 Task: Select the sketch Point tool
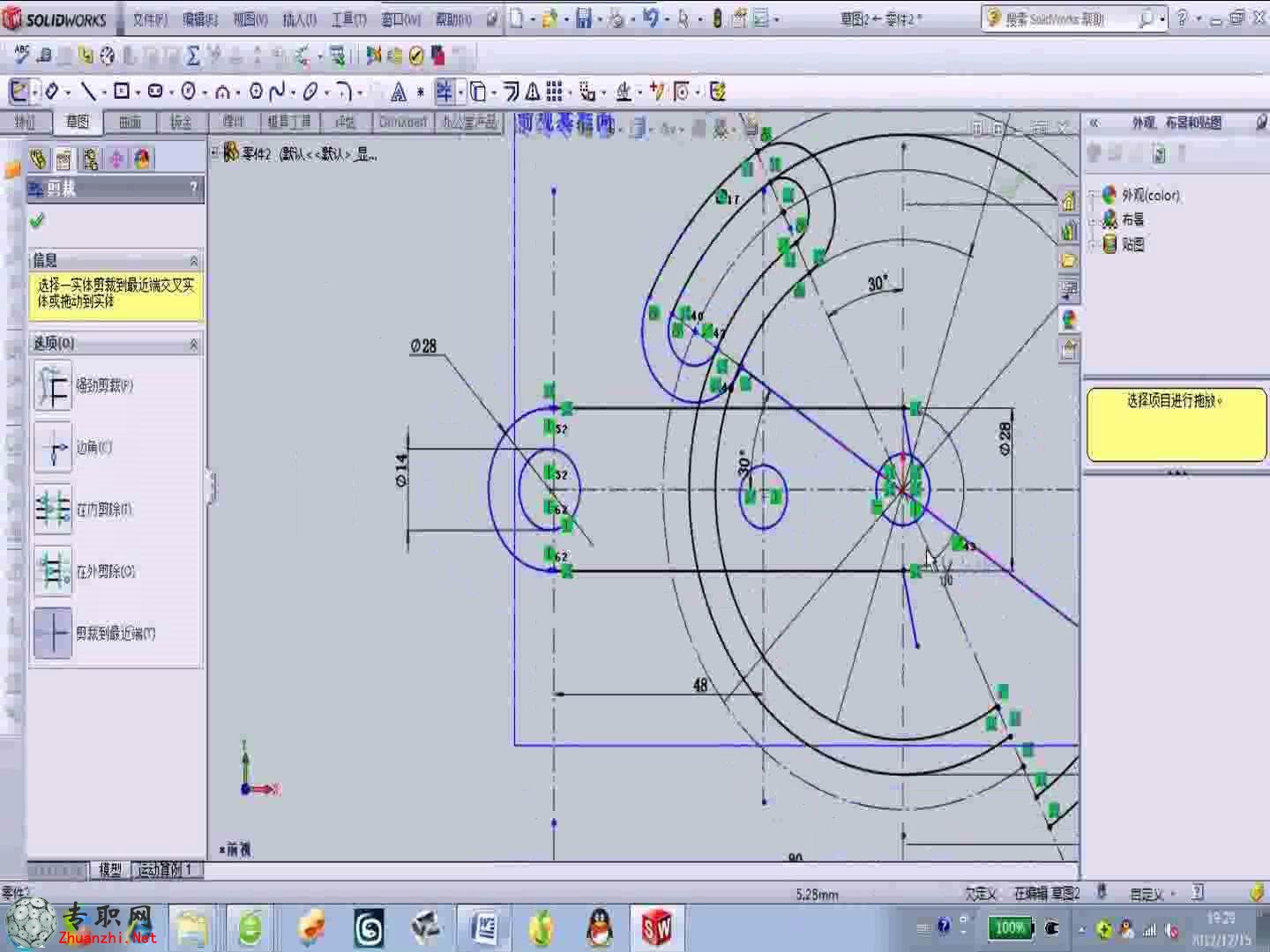pos(421,91)
